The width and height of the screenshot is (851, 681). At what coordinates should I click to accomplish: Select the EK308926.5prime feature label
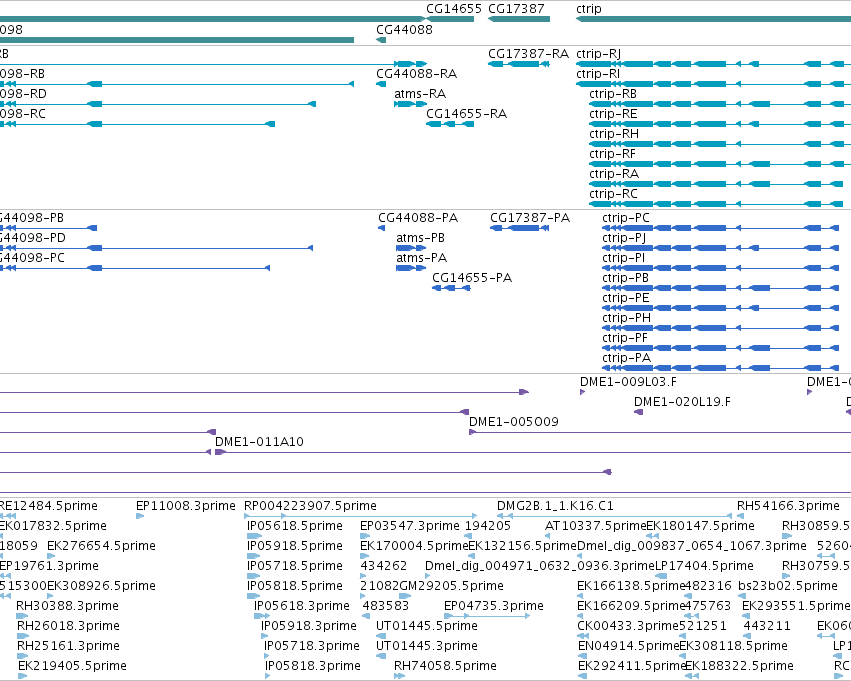101,587
